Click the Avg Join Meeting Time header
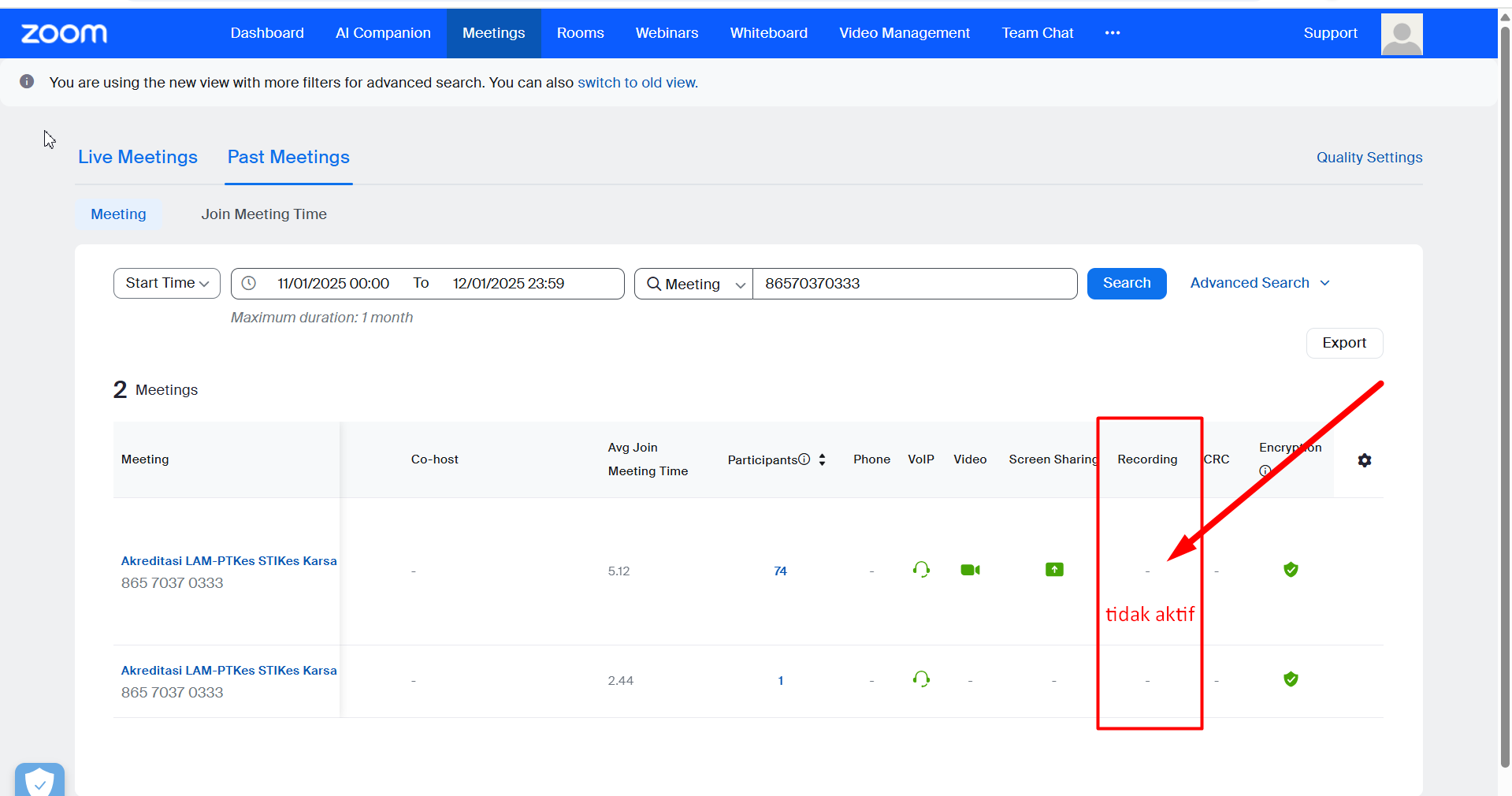Screen dimensions: 1512x796 click(x=648, y=459)
